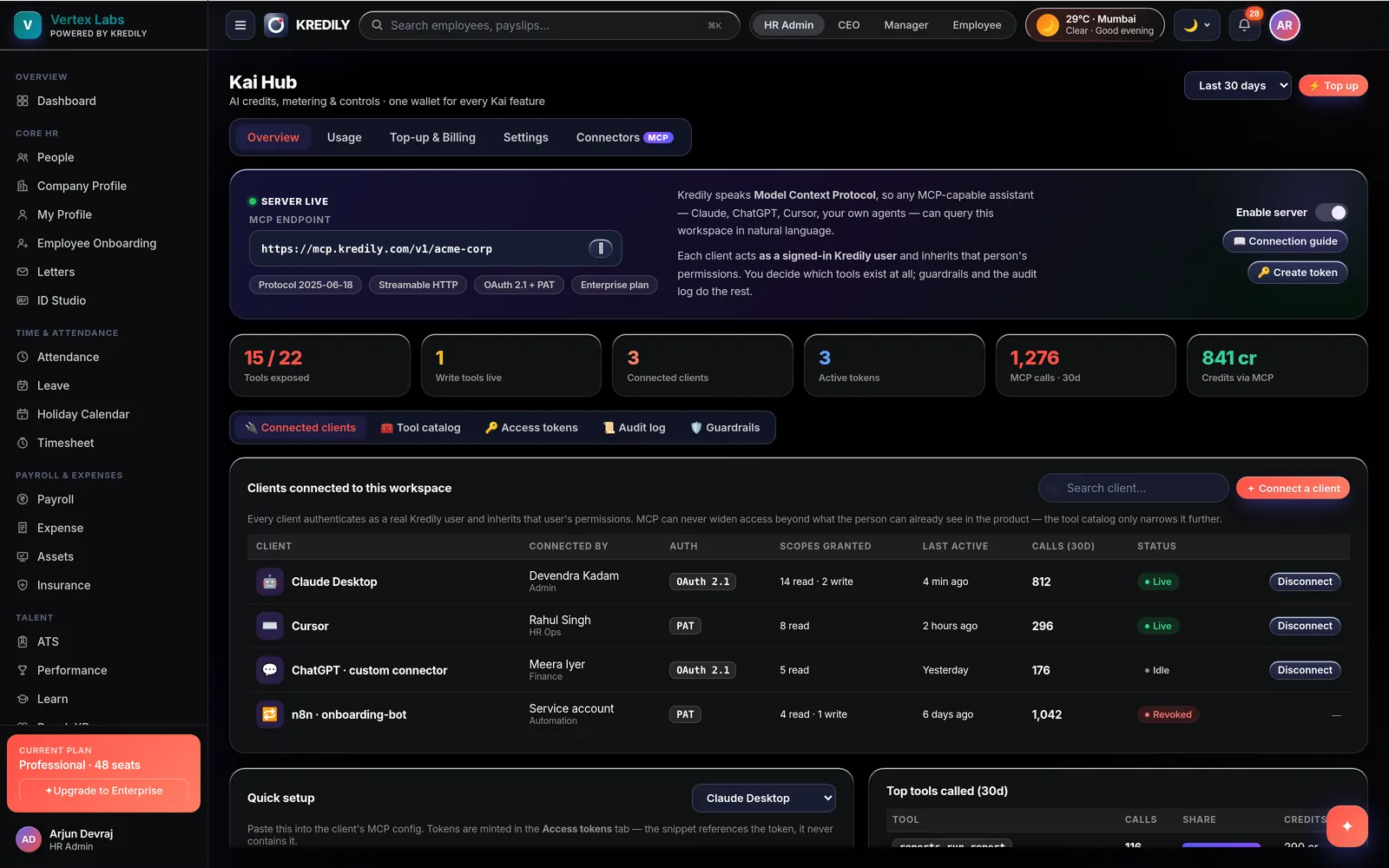Click Connect a client button
Viewport: 1389px width, 868px height.
pyautogui.click(x=1293, y=489)
